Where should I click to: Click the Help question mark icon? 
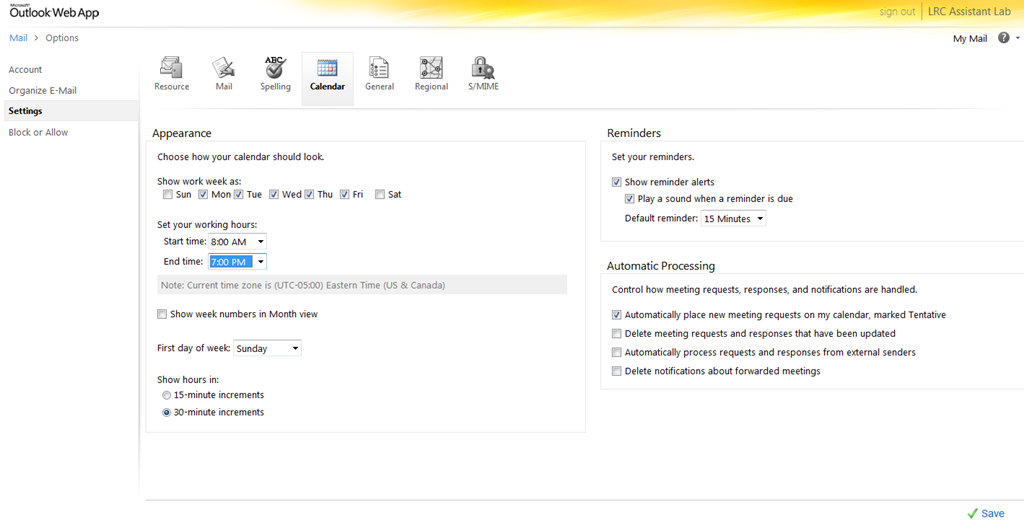click(x=1003, y=38)
